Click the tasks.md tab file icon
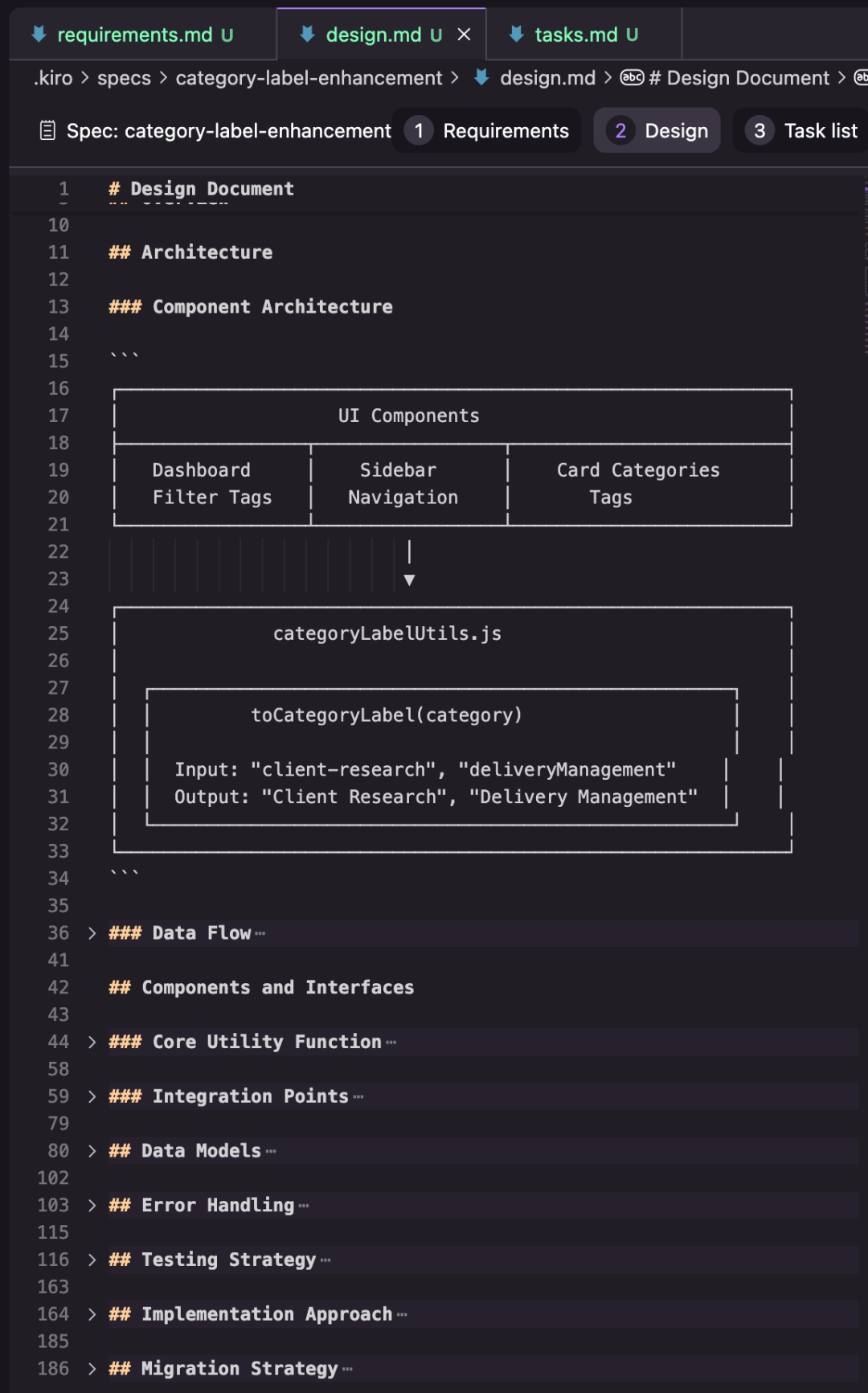This screenshot has height=1393, width=868. coord(517,34)
